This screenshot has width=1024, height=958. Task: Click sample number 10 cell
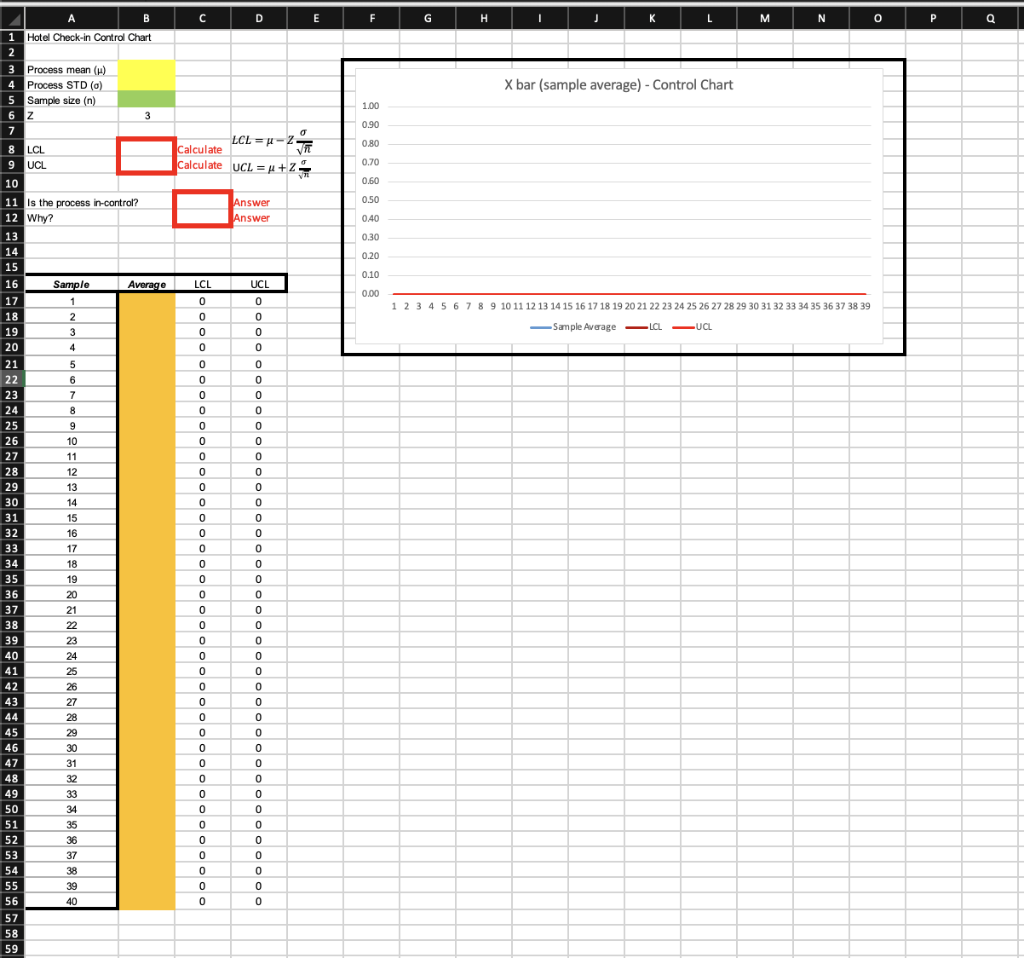(x=71, y=441)
